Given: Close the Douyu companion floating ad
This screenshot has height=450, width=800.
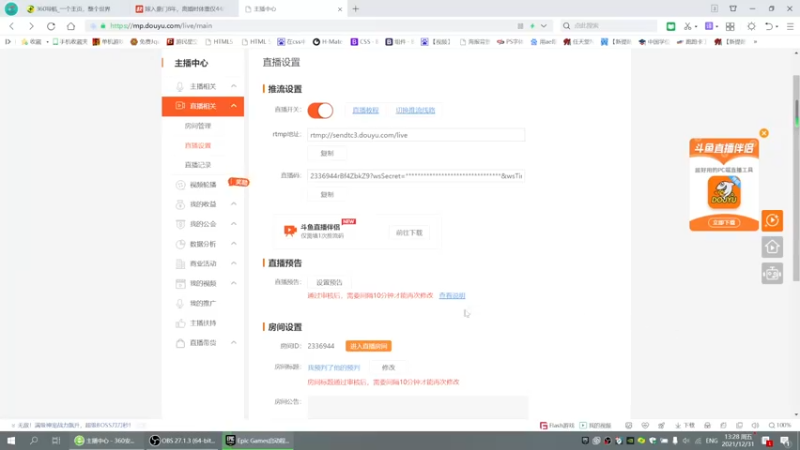Looking at the screenshot, I should [x=764, y=133].
